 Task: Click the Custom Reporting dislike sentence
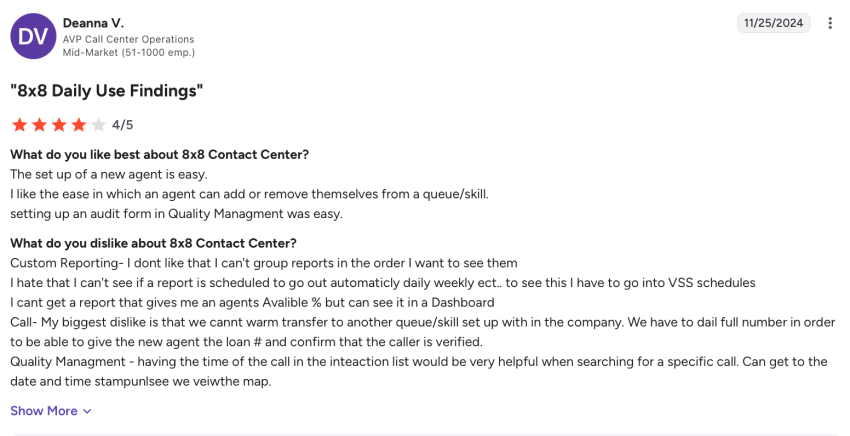click(263, 263)
